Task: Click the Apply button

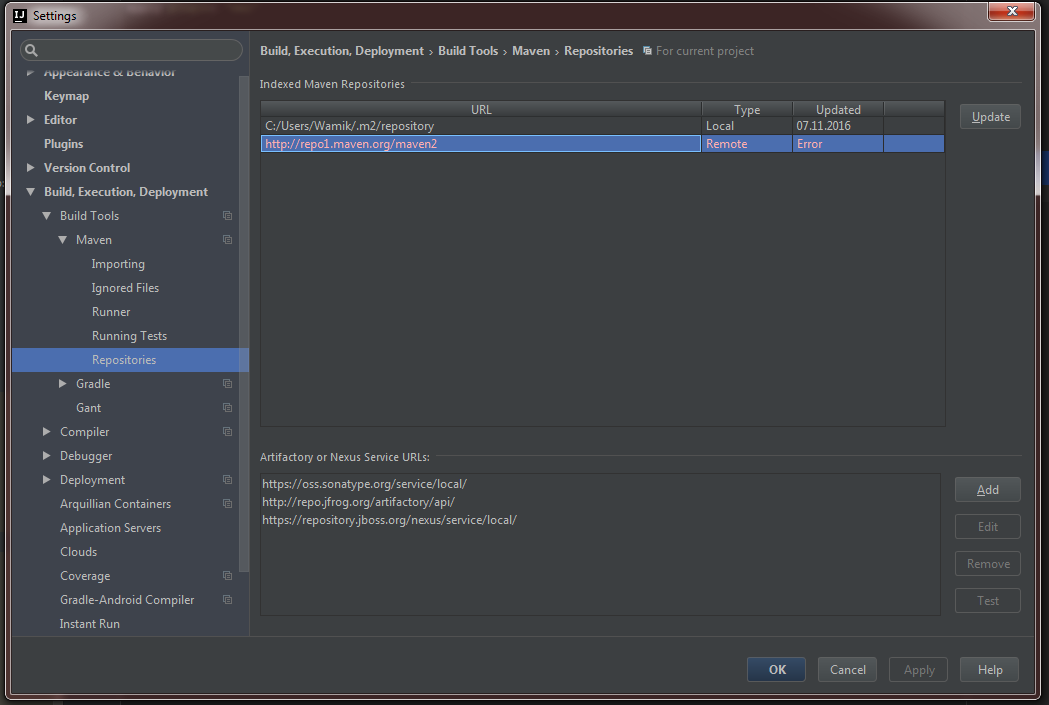Action: (919, 670)
